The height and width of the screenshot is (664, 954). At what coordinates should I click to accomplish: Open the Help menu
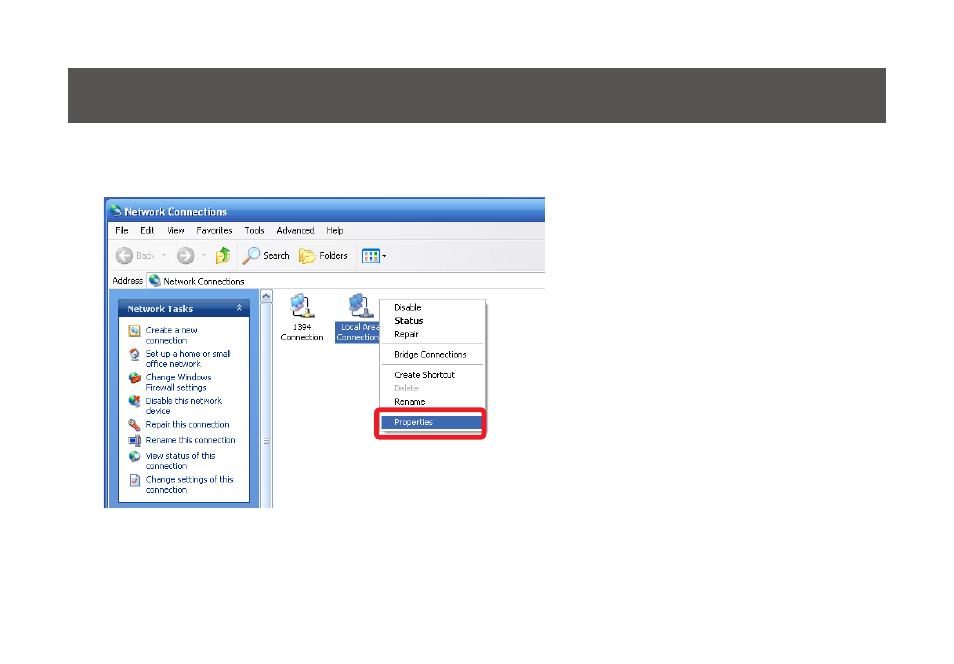(335, 231)
